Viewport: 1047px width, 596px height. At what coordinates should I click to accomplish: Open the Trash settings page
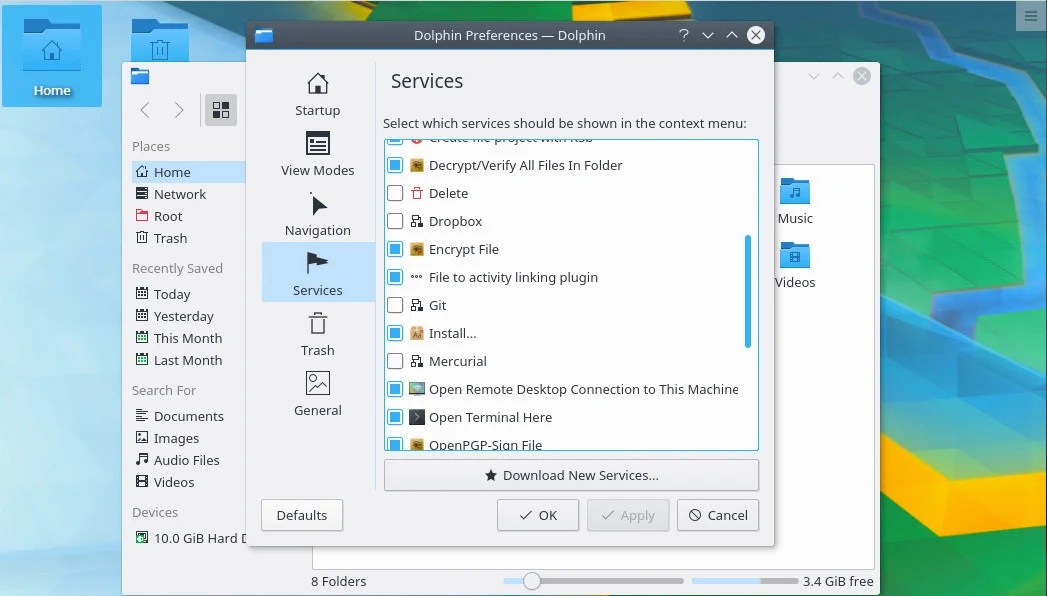tap(317, 334)
